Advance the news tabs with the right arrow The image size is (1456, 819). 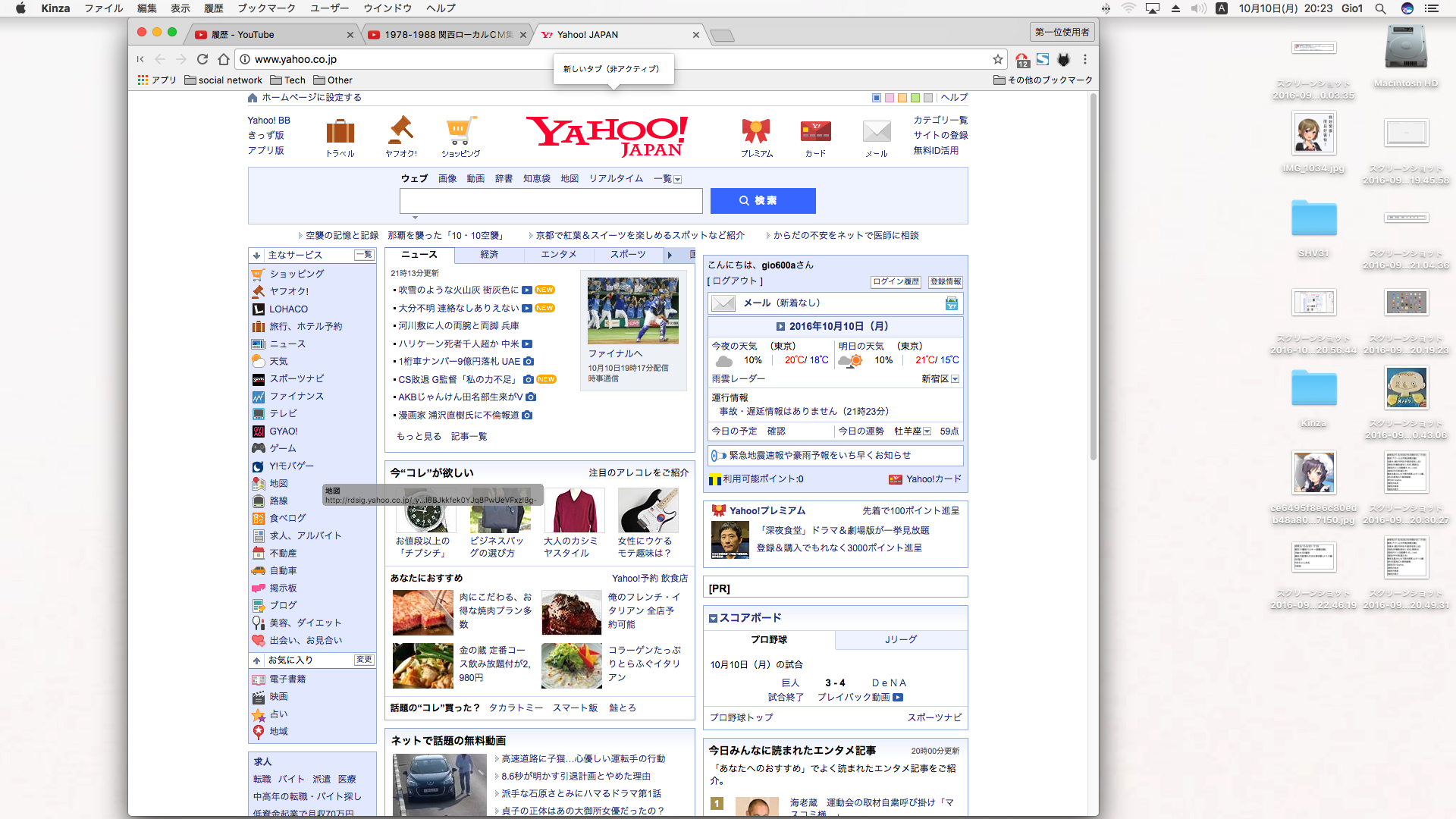670,256
